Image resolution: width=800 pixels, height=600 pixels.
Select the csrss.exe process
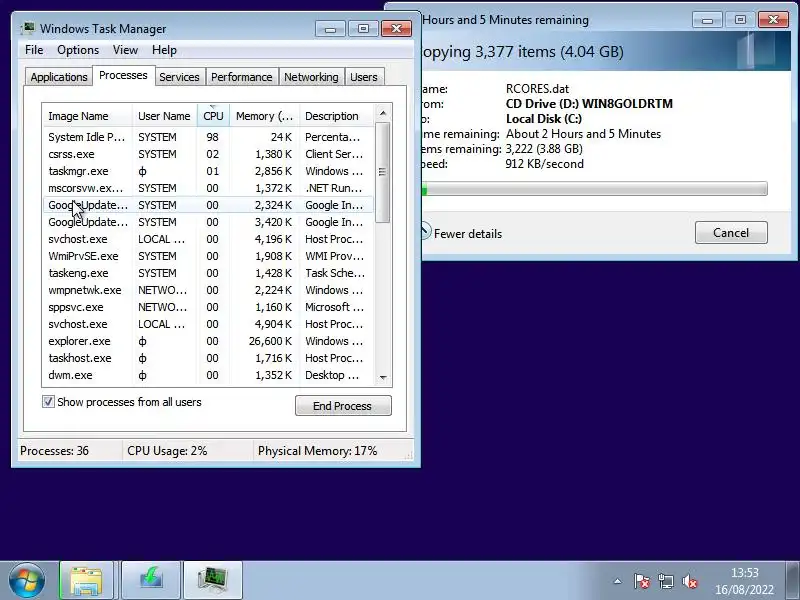208,154
